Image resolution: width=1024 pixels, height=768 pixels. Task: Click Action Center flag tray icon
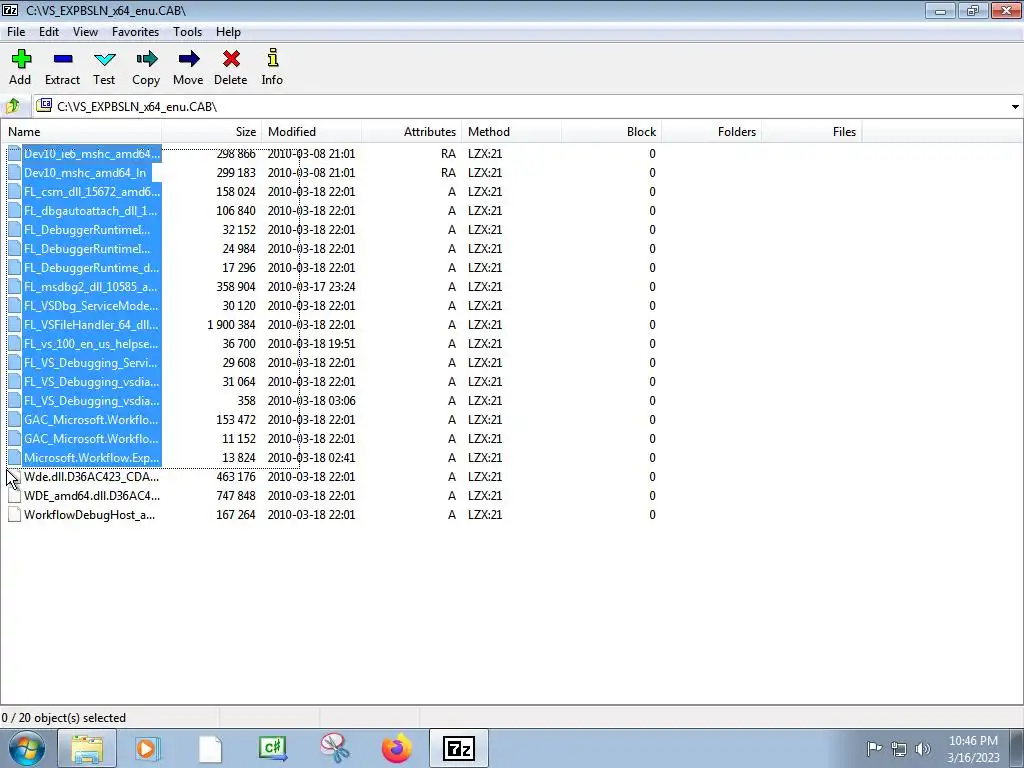[874, 748]
